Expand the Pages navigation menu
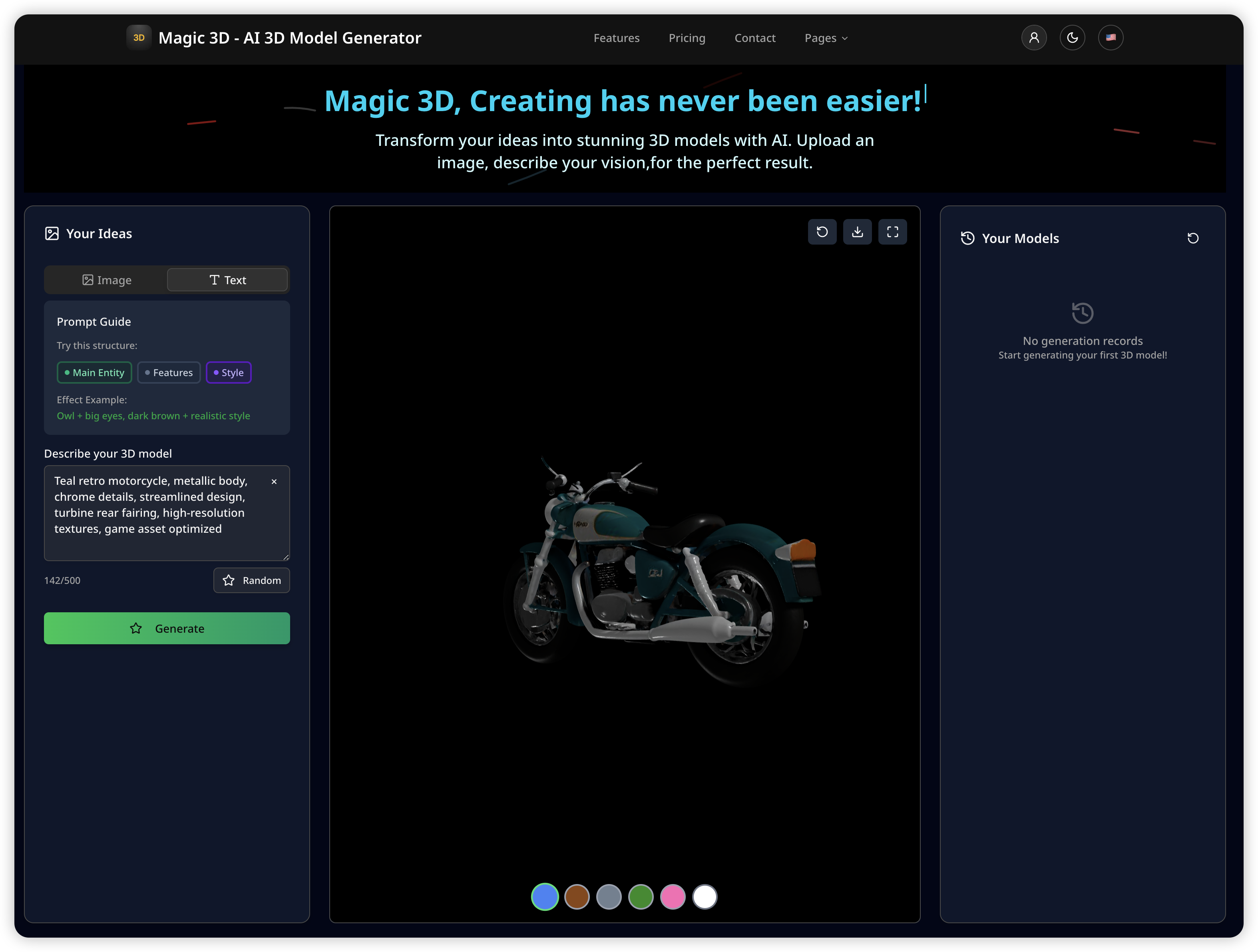The width and height of the screenshot is (1258, 952). (826, 38)
